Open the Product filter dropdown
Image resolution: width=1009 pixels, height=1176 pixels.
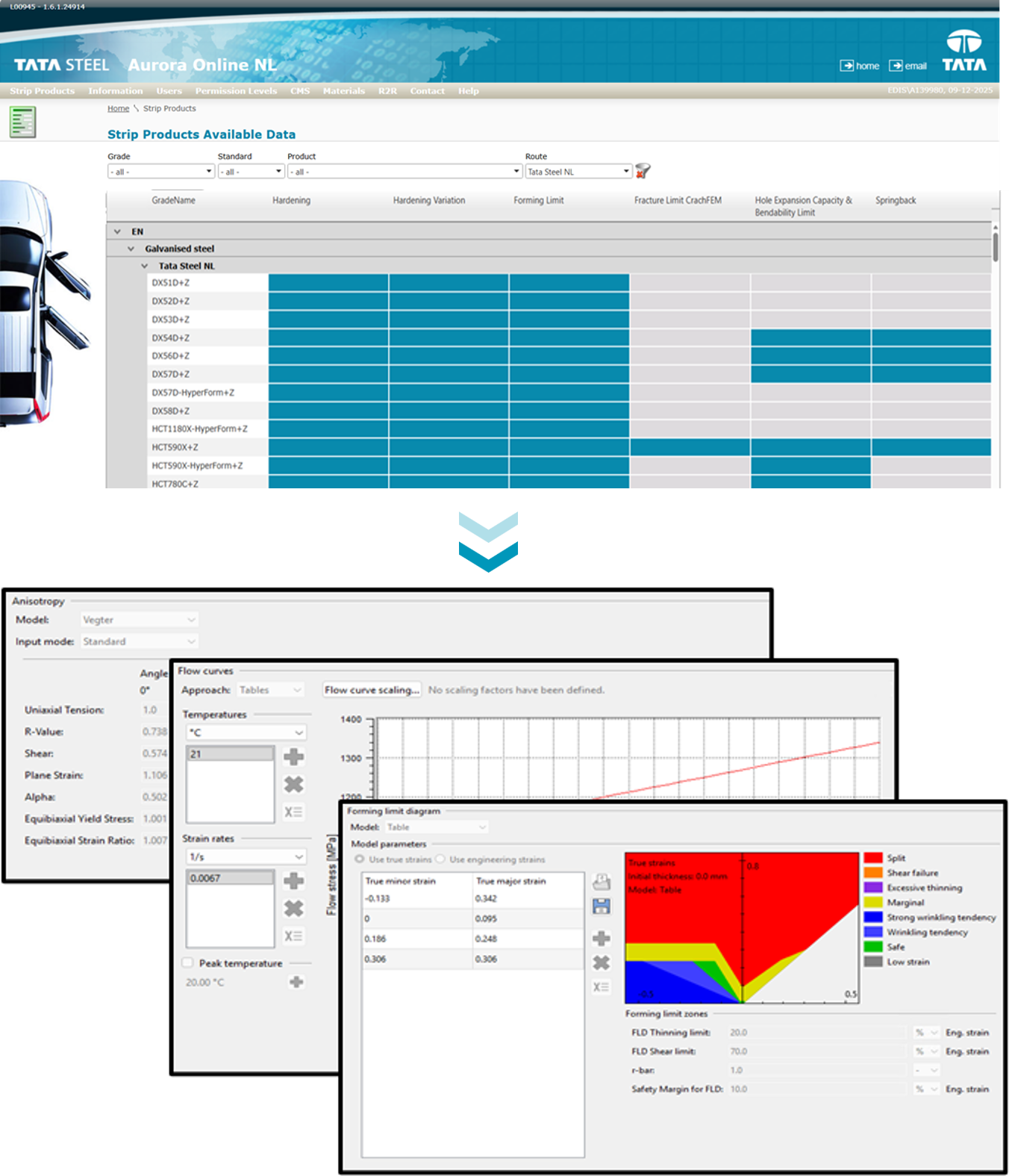tap(404, 172)
